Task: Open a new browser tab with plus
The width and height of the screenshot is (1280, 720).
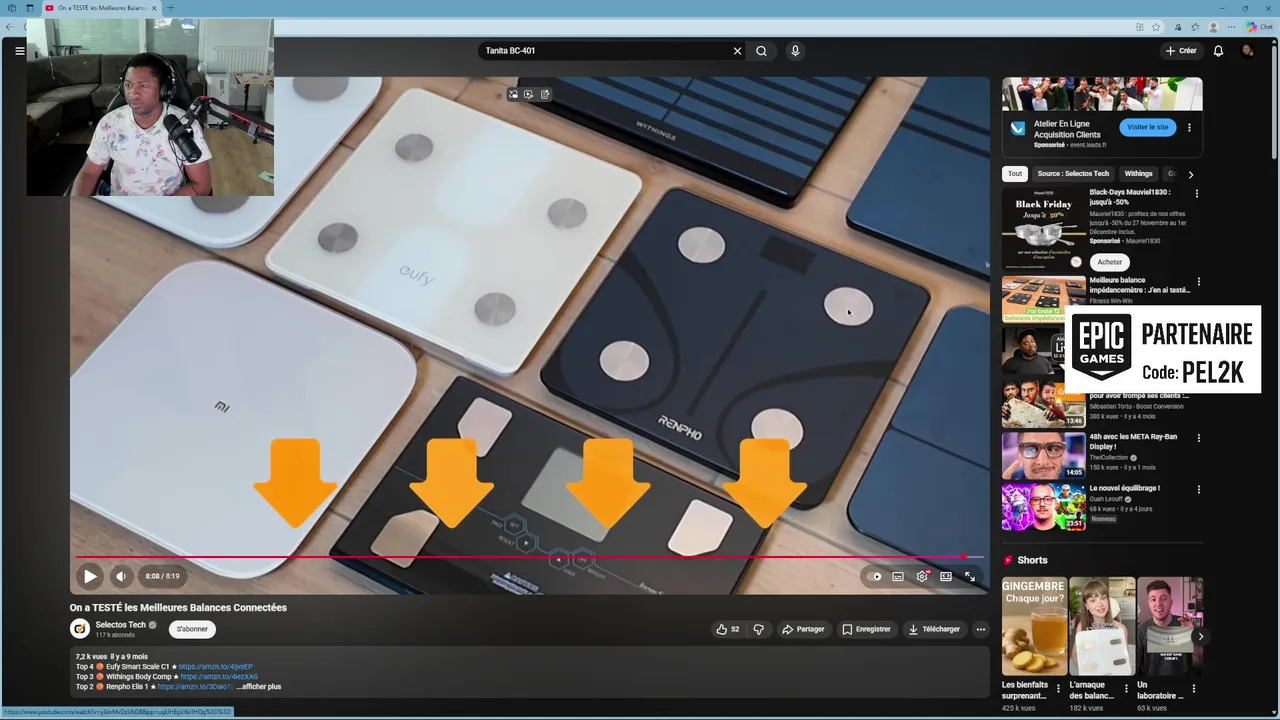Action: coord(170,8)
